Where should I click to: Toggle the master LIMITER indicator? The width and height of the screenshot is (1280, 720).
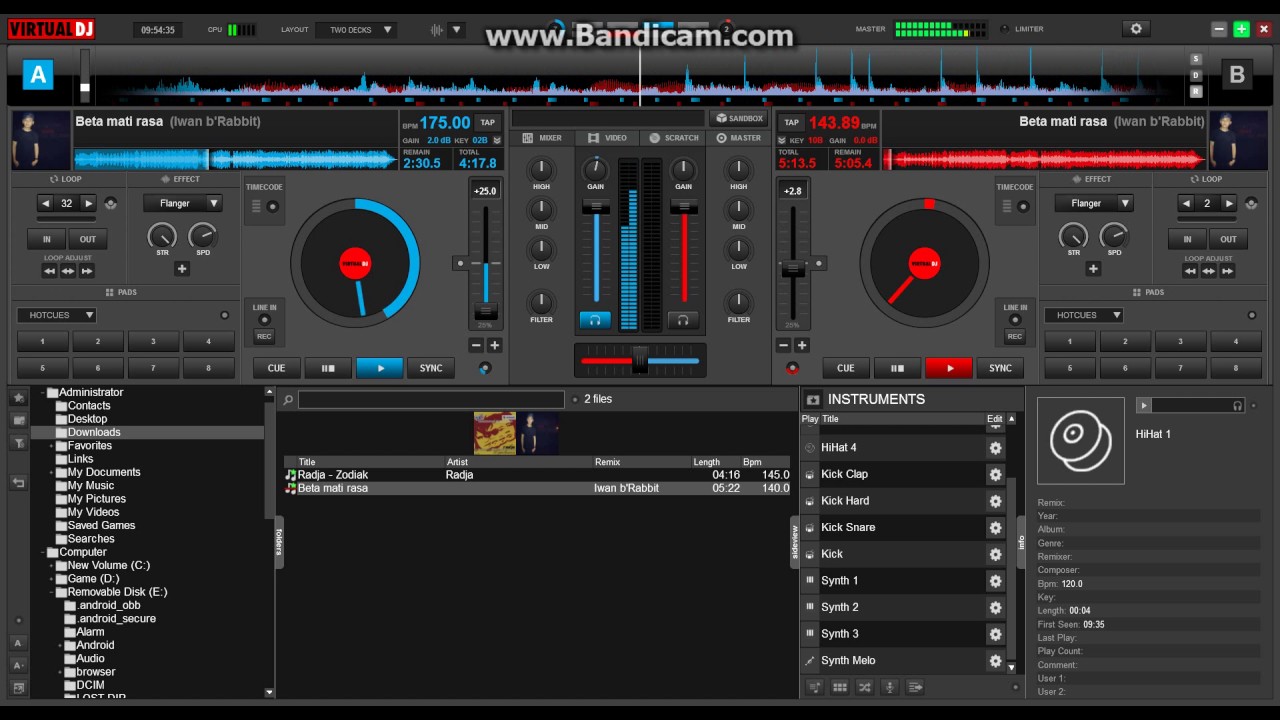click(1005, 29)
